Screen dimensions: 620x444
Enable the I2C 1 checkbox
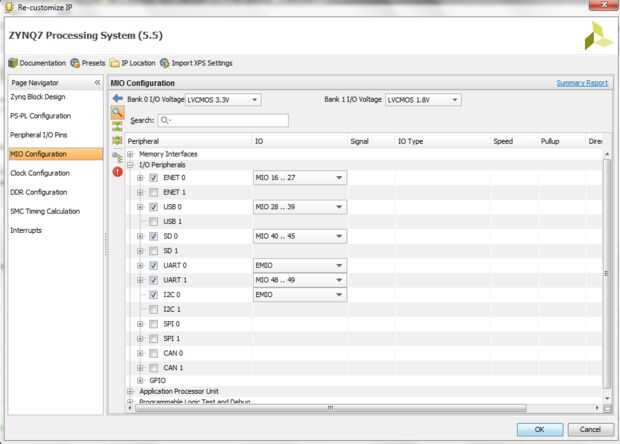click(x=153, y=309)
